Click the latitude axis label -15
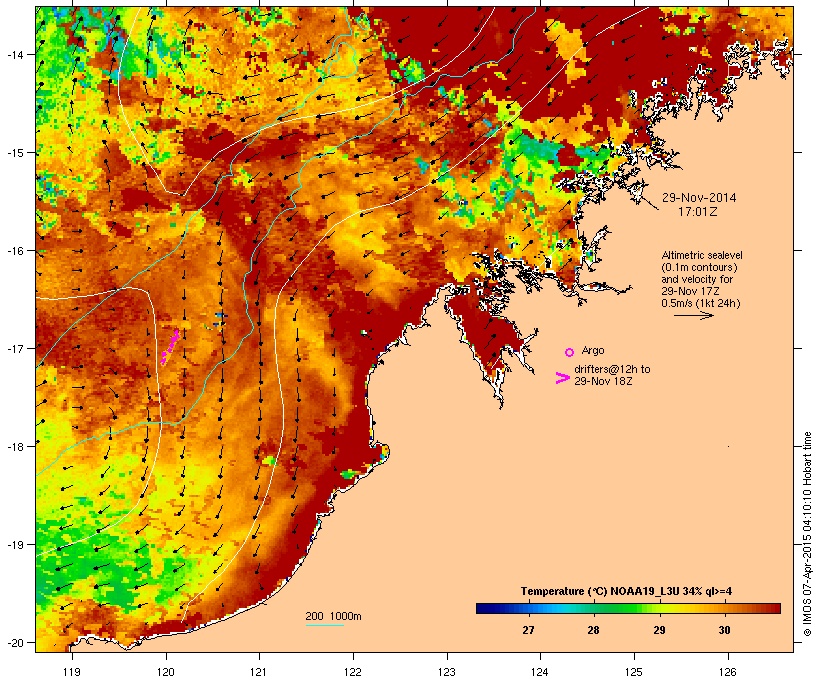Viewport: 820px width, 680px height. tap(15, 153)
